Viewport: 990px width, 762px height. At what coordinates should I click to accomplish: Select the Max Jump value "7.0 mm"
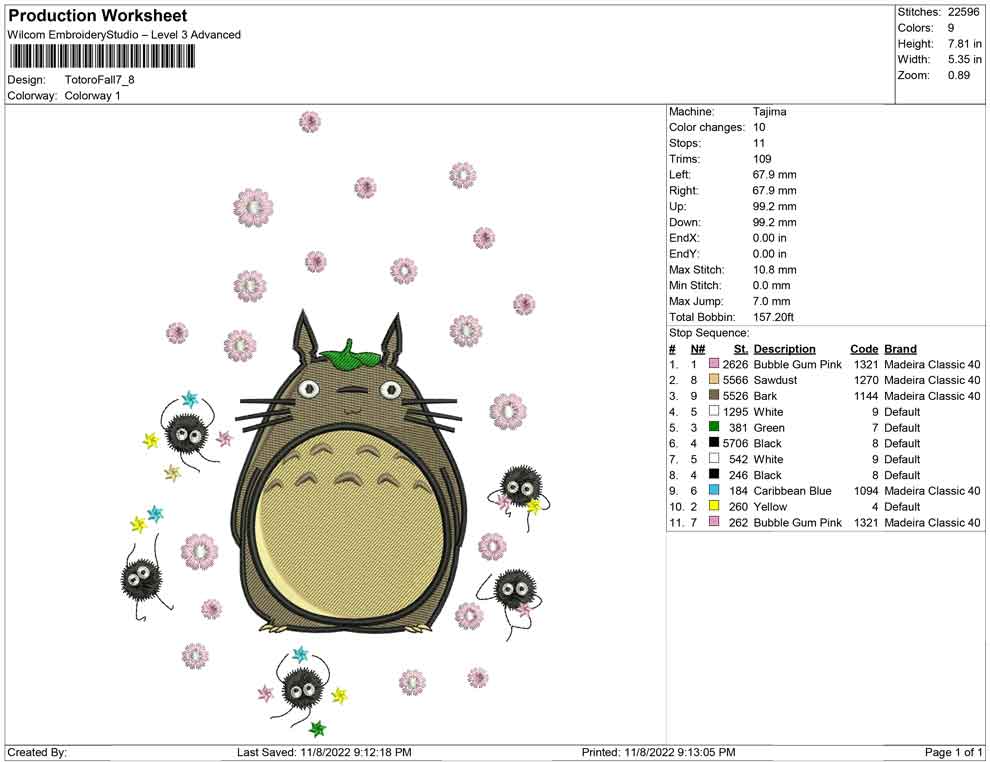click(772, 301)
